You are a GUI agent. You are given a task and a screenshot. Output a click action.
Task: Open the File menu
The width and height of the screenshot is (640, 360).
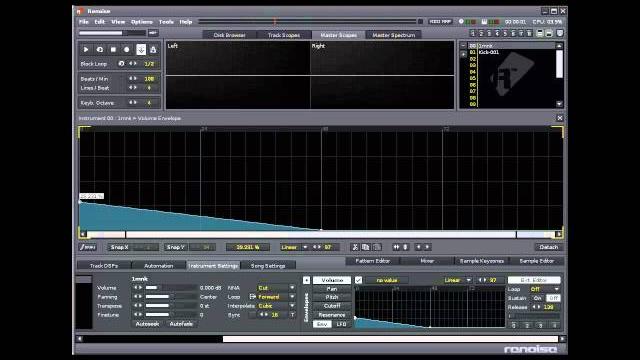point(84,22)
